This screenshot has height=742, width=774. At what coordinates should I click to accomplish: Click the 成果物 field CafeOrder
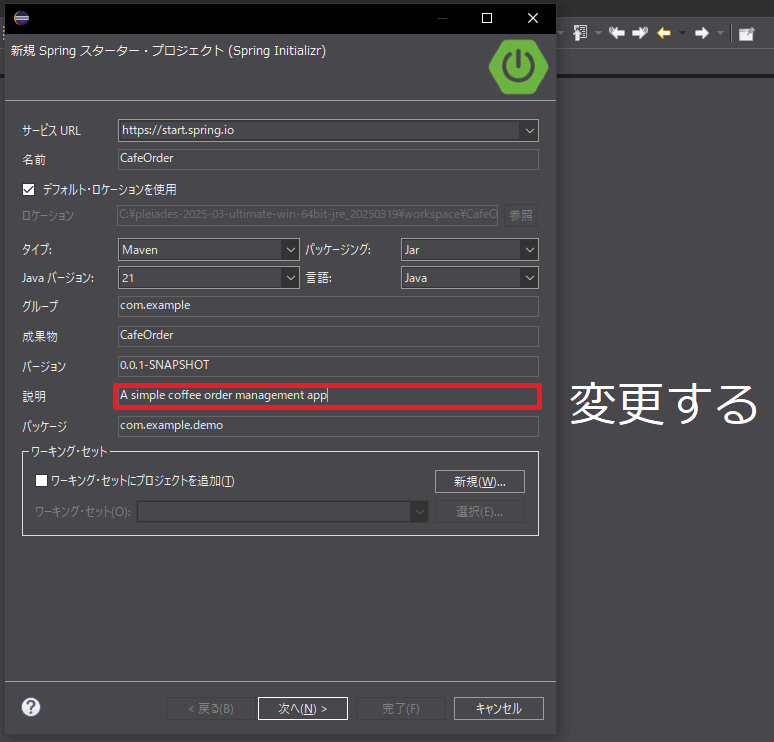pyautogui.click(x=328, y=336)
